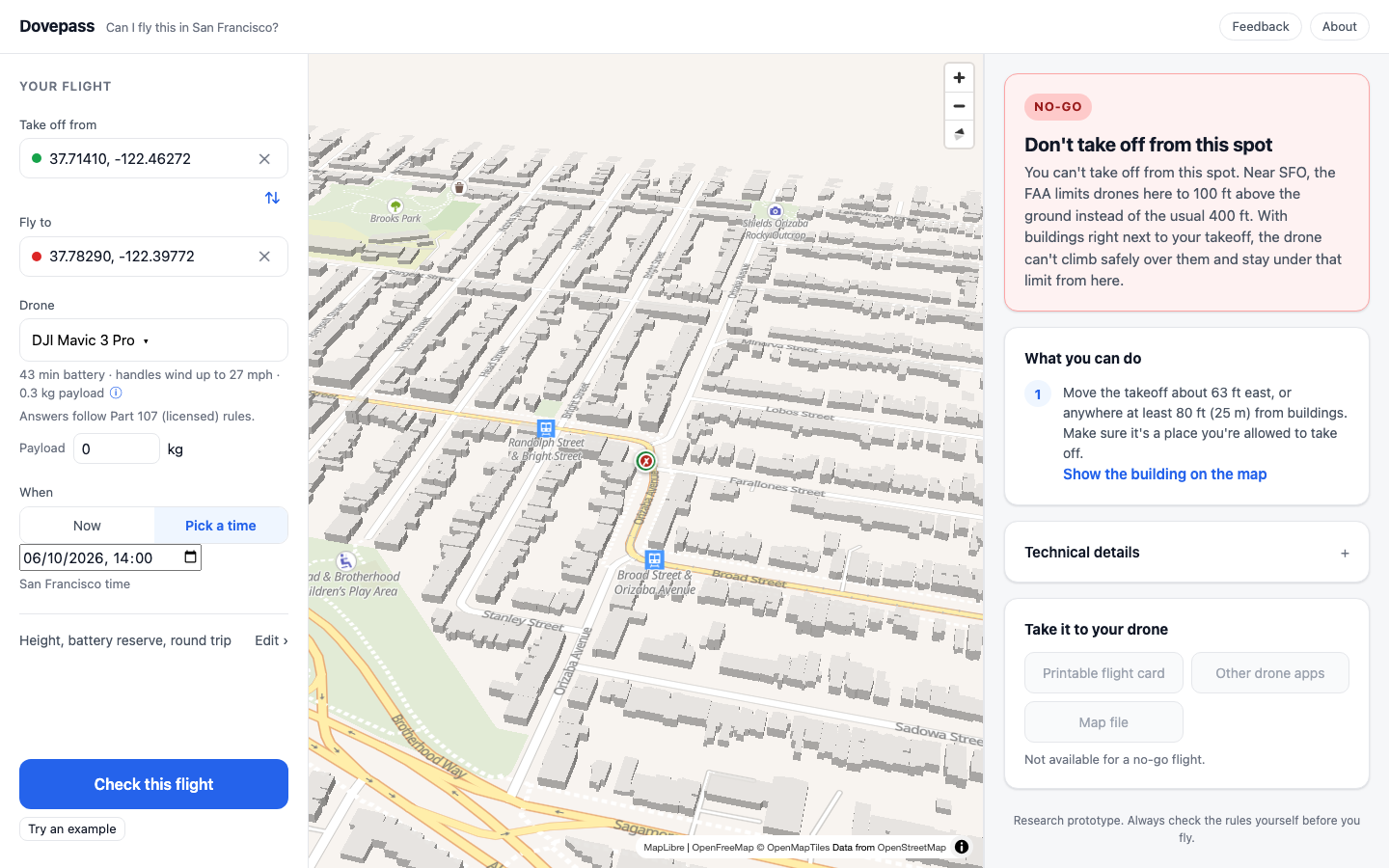Open the OpenStreetMap attribution link
Screen dimensions: 1389x868
(912, 848)
